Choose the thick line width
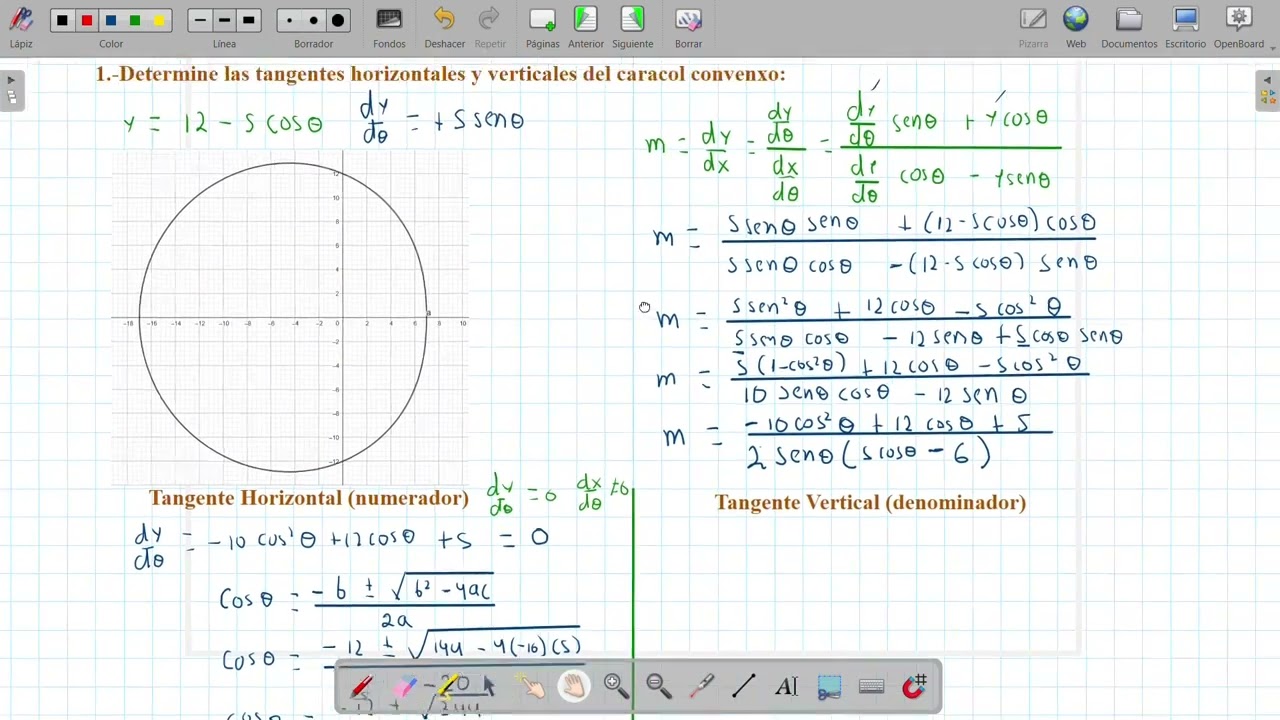Viewport: 1280px width, 720px height. (x=248, y=20)
